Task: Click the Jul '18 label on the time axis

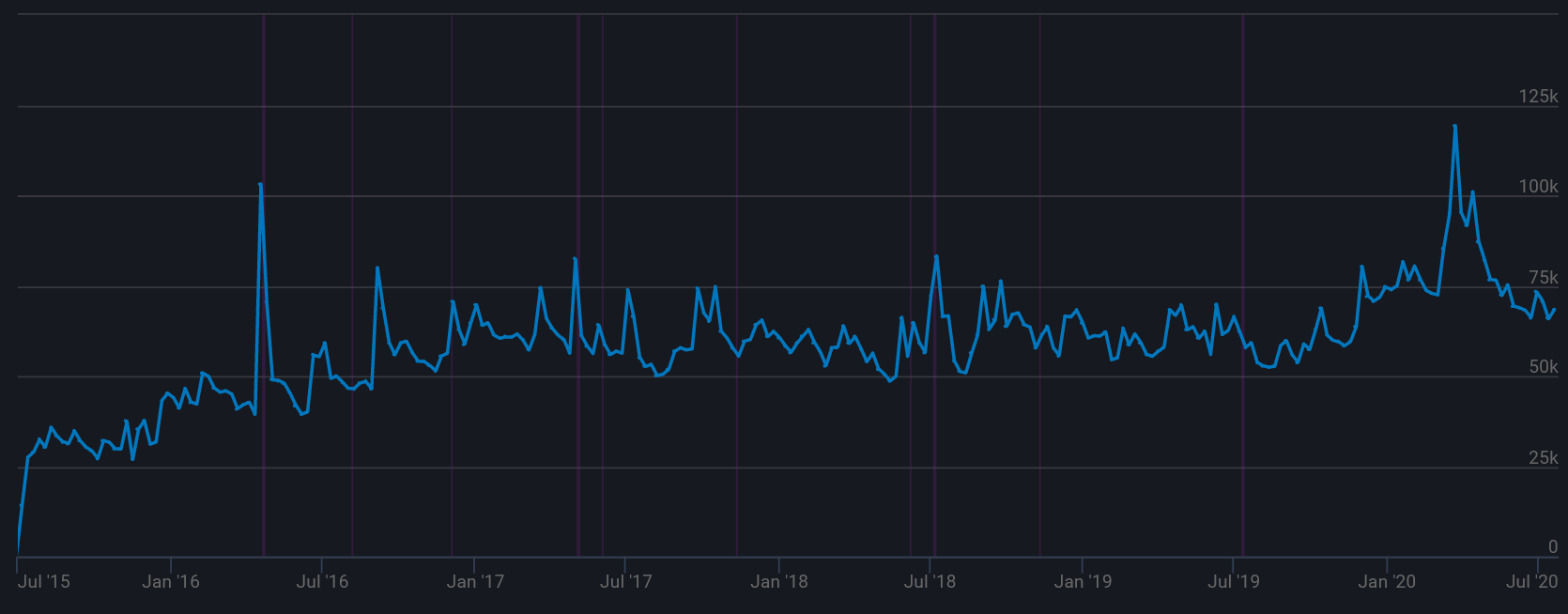Action: click(x=930, y=582)
